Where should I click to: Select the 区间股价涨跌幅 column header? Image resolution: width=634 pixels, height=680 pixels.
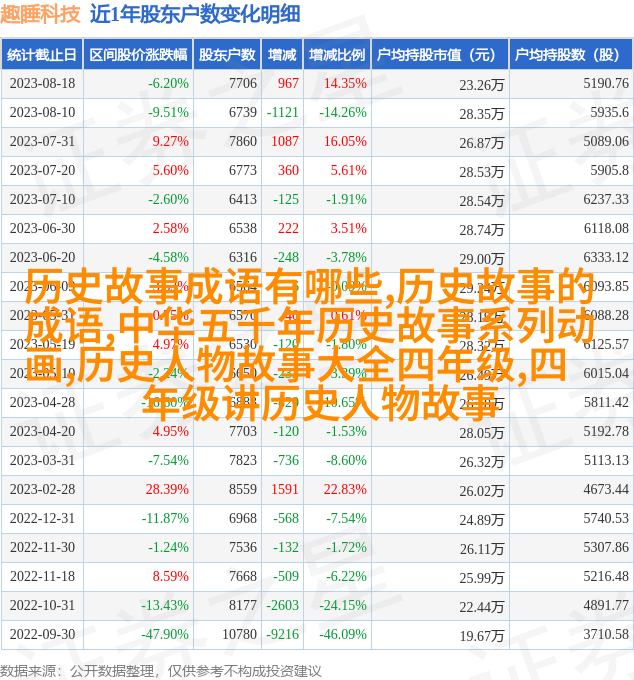coord(138,55)
